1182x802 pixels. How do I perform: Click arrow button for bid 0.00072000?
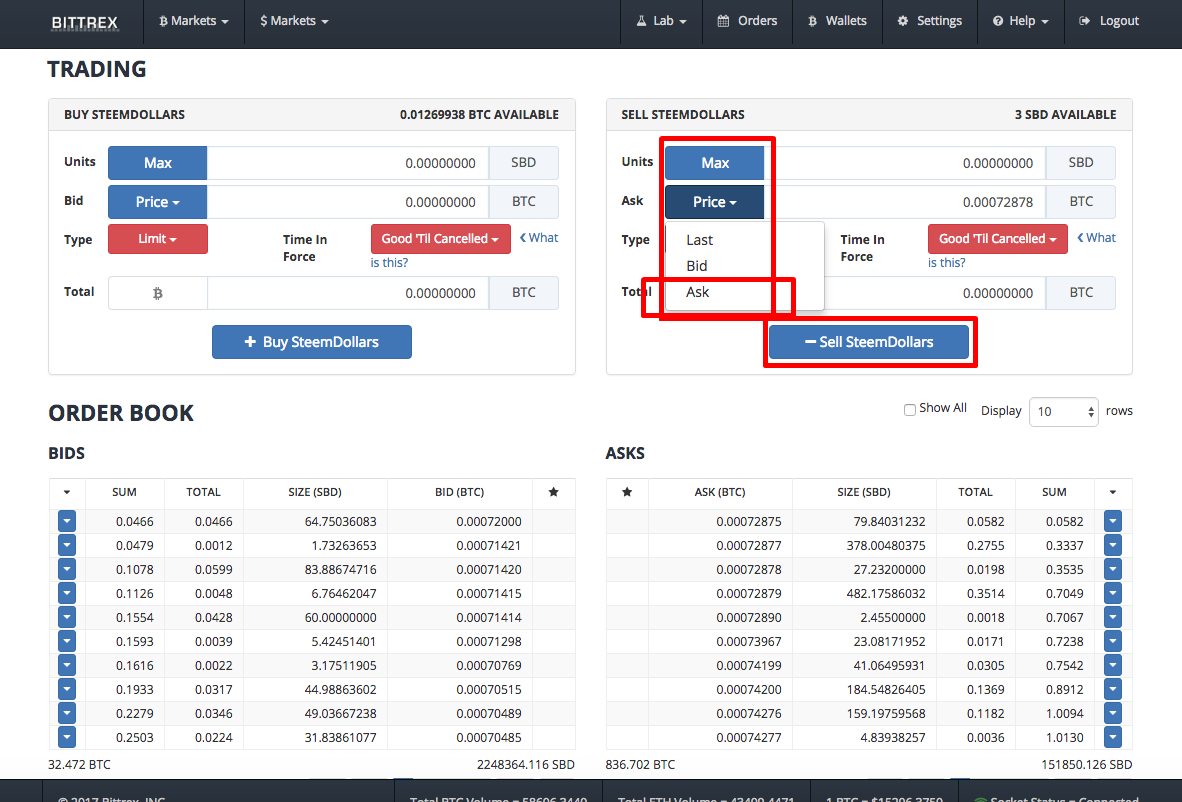coord(67,521)
